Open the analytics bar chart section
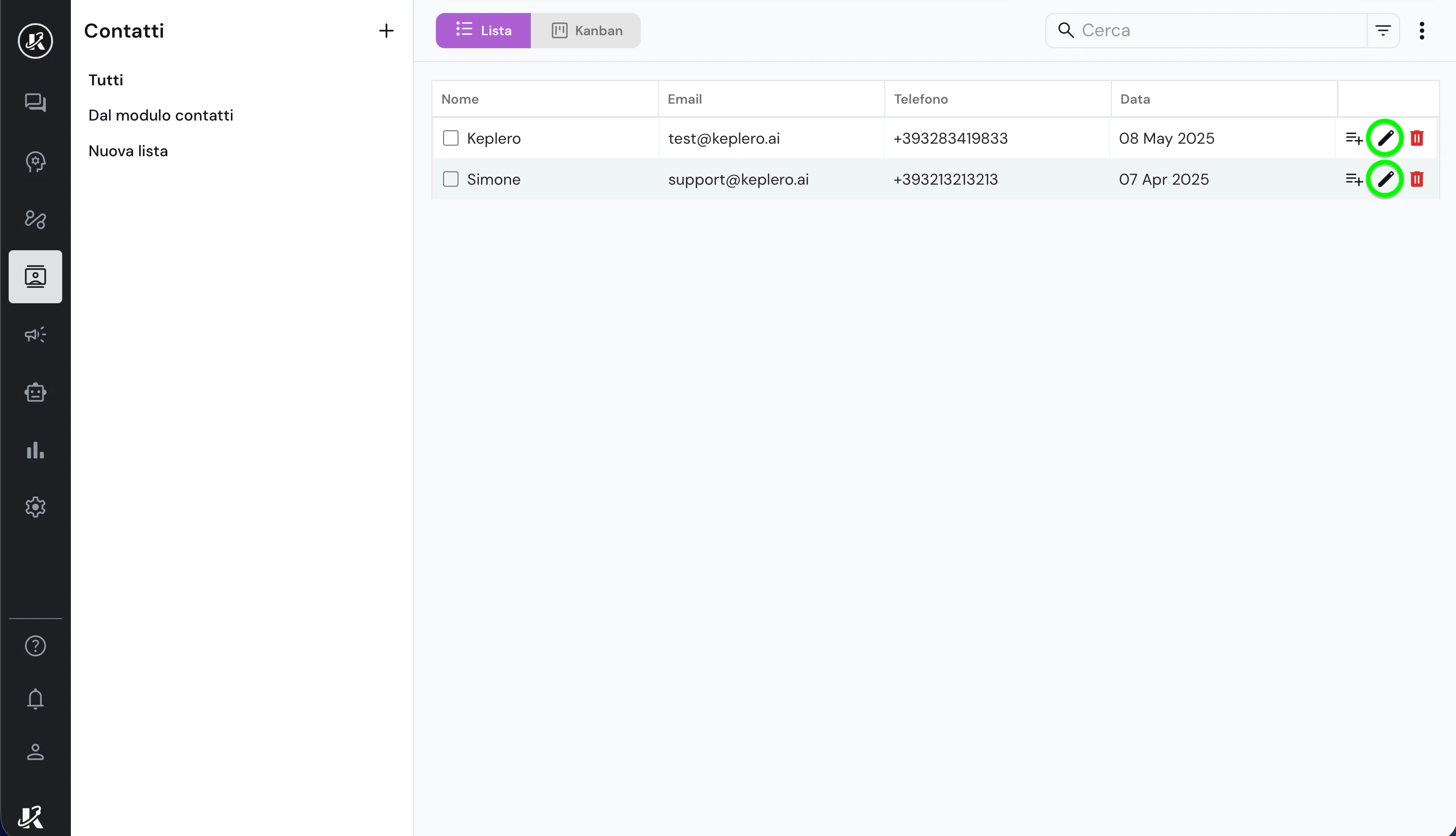1456x836 pixels. 35,450
